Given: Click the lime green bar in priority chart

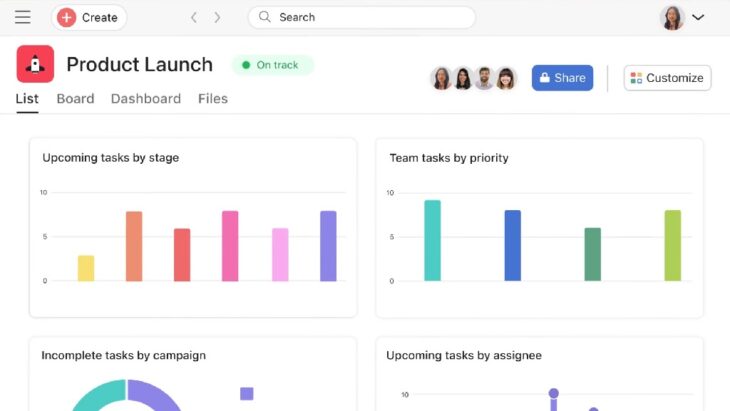Looking at the screenshot, I should tap(673, 245).
